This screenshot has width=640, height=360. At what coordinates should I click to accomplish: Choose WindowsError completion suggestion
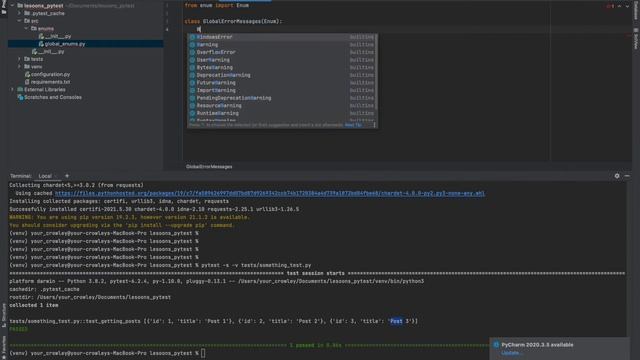click(x=282, y=37)
